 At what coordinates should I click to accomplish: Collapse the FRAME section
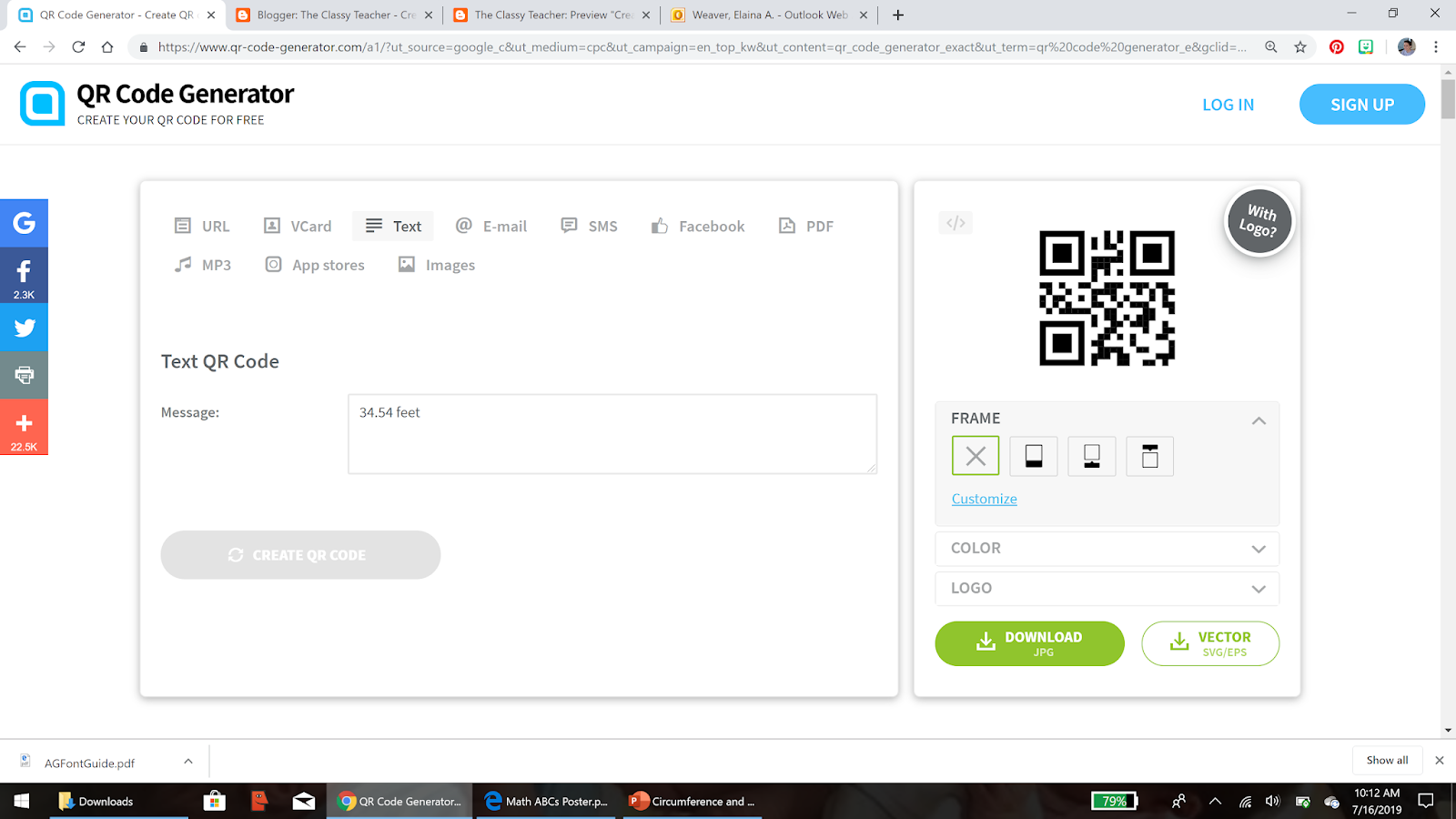coord(1259,420)
